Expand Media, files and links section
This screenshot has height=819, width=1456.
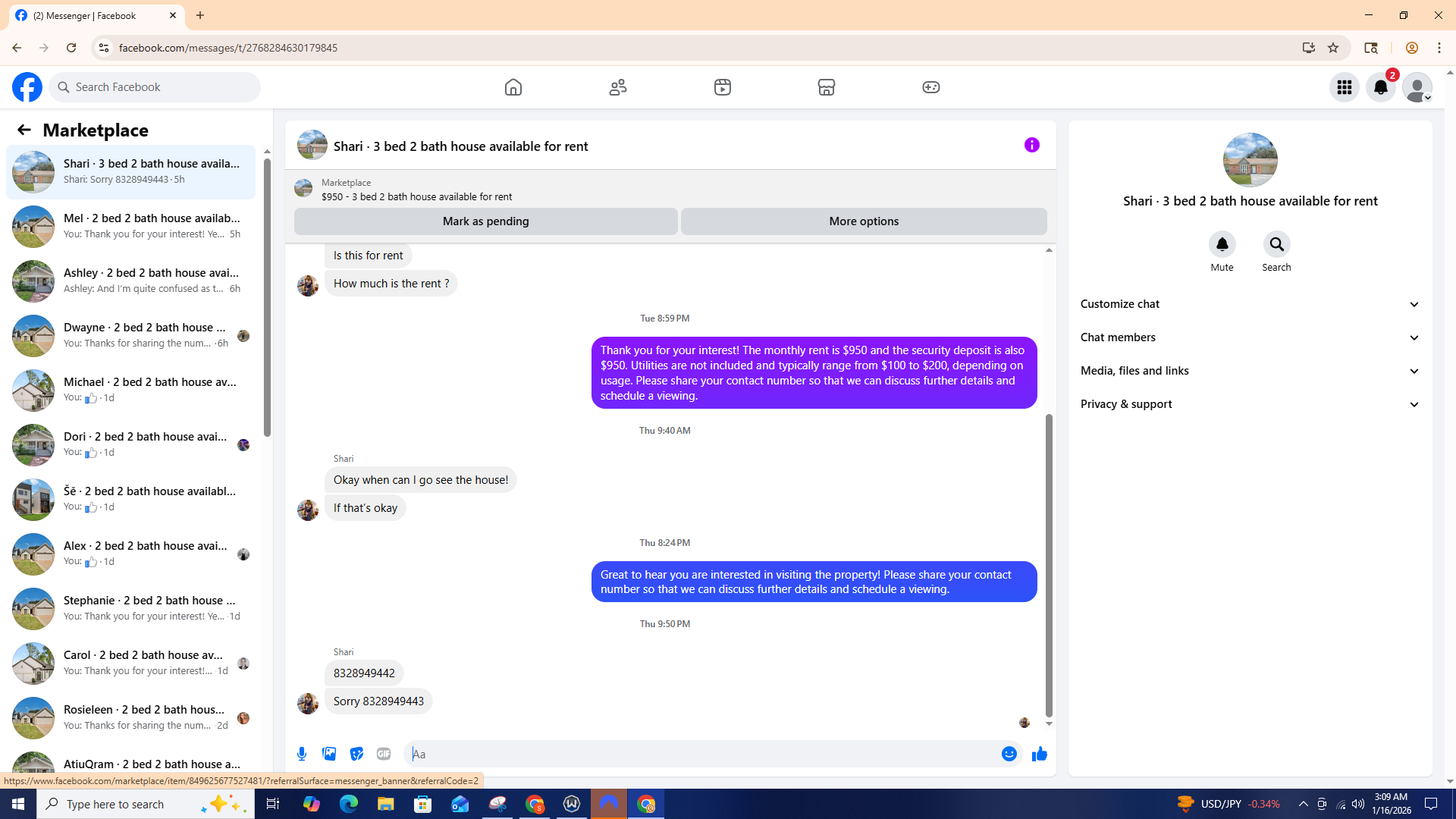[x=1250, y=371]
